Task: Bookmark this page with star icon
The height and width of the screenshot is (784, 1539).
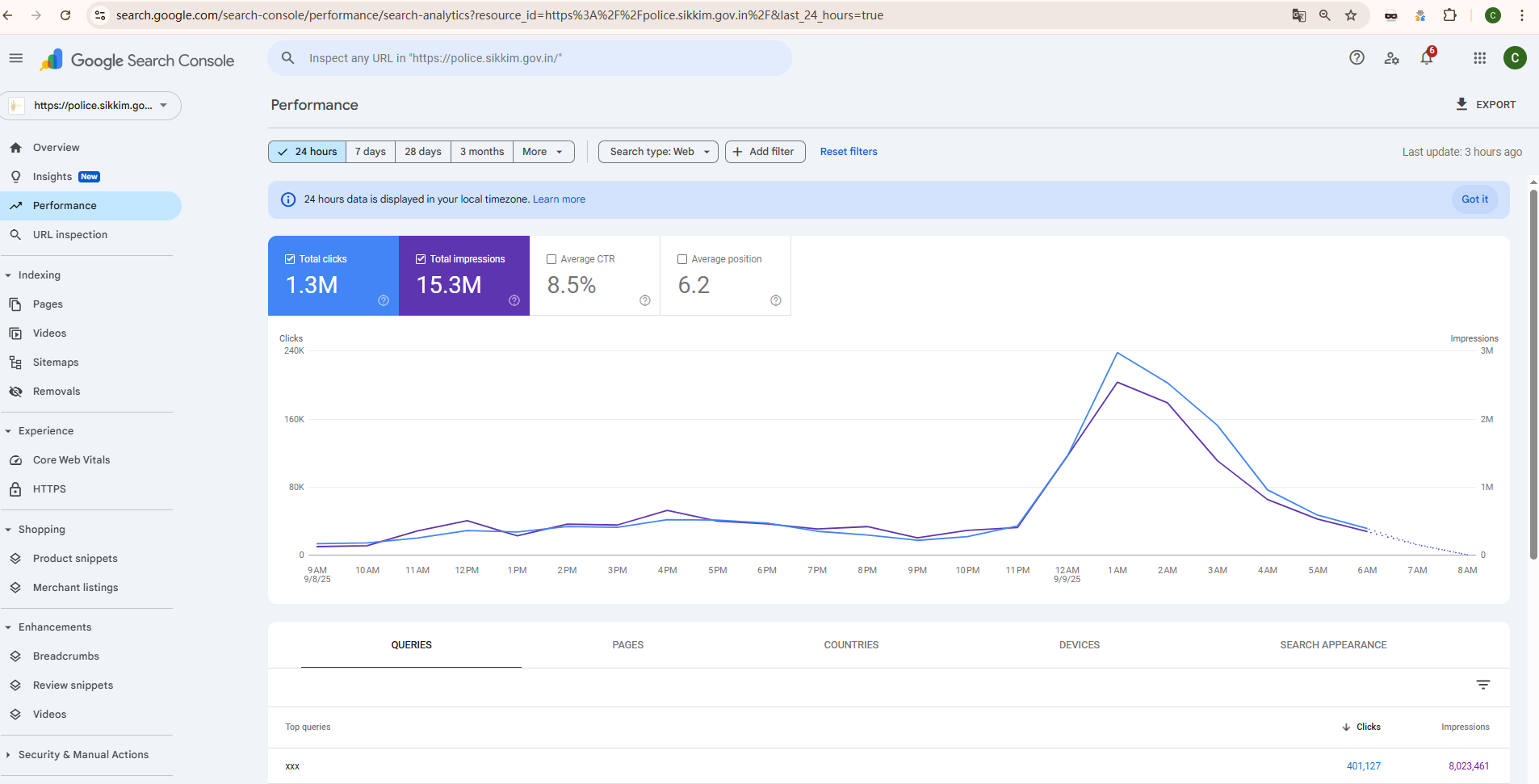Action: tap(1351, 15)
